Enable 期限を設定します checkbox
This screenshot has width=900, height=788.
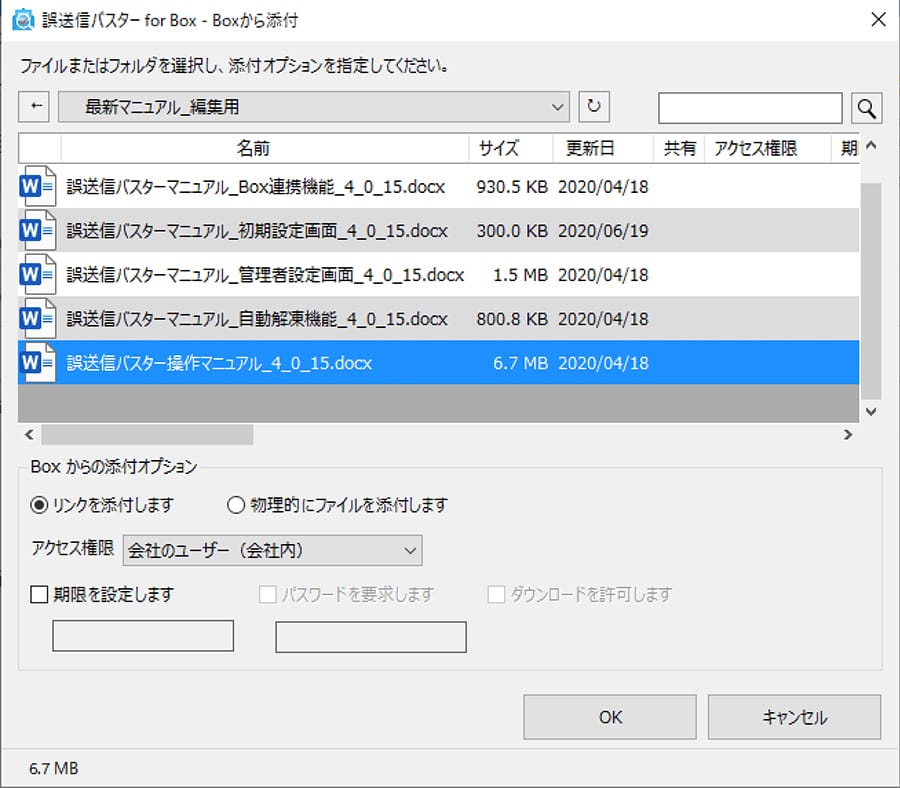tap(39, 594)
